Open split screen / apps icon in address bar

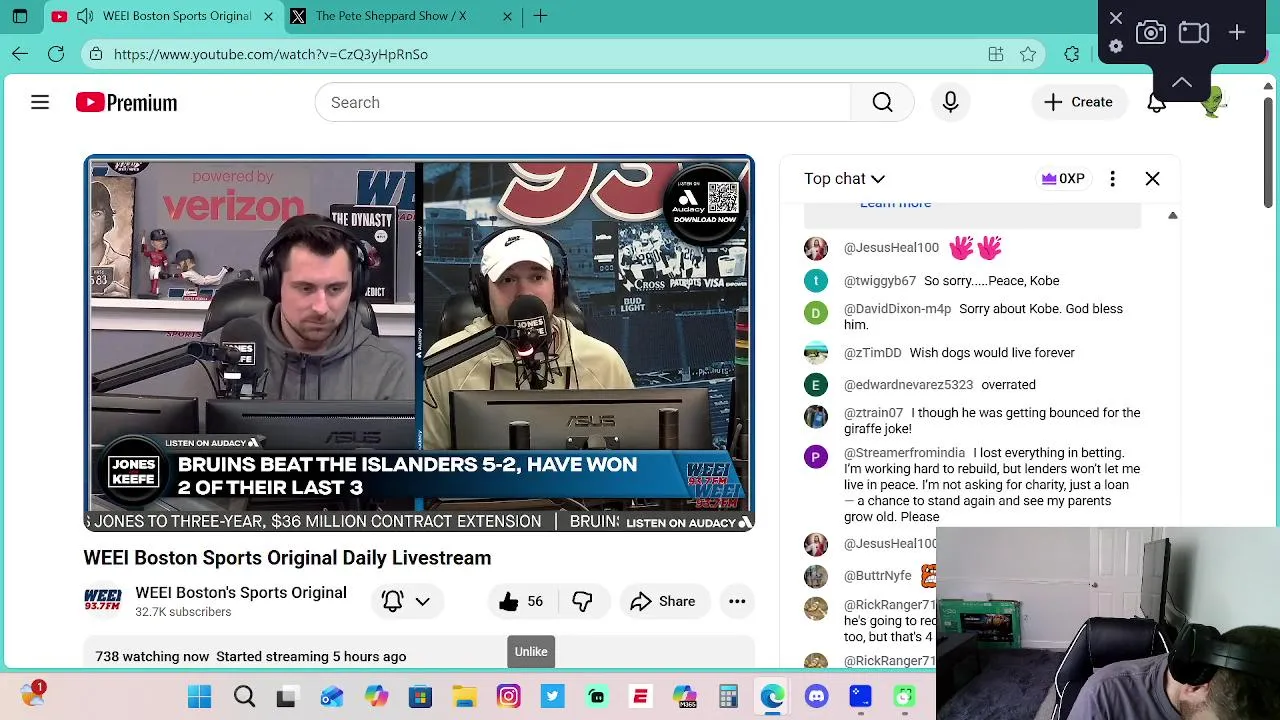[996, 54]
